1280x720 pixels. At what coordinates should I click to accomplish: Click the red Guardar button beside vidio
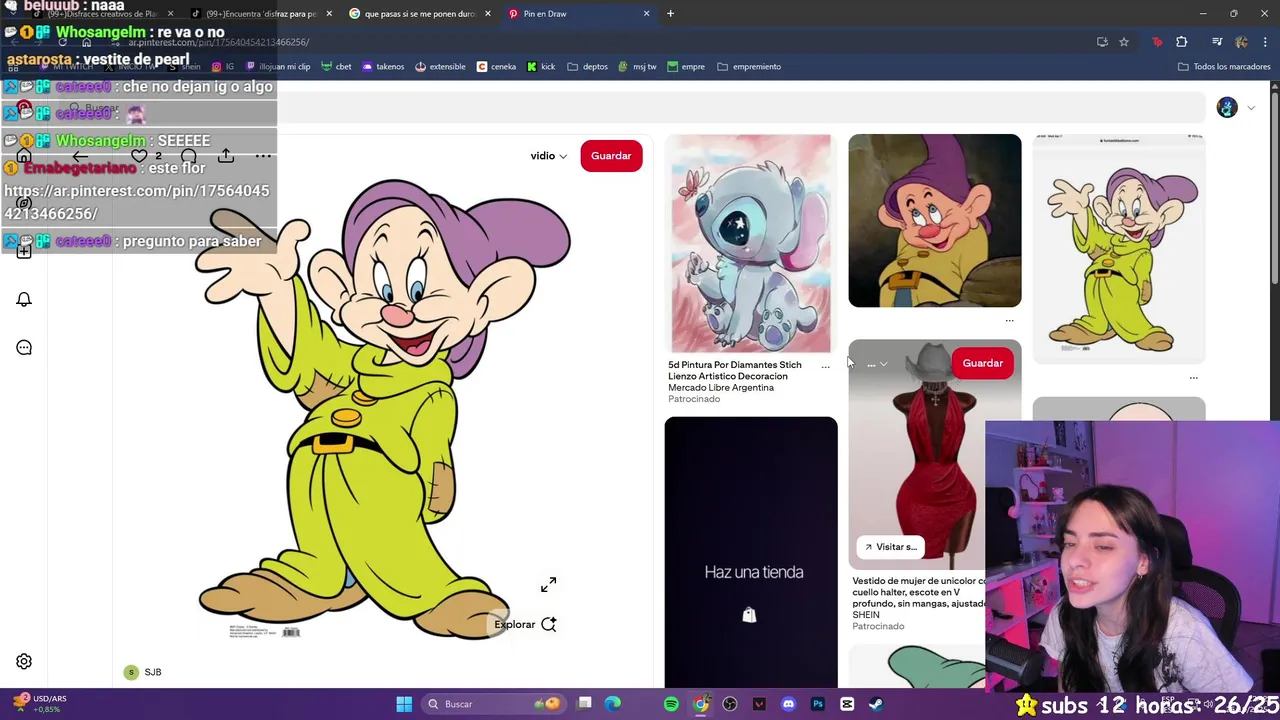coord(611,156)
